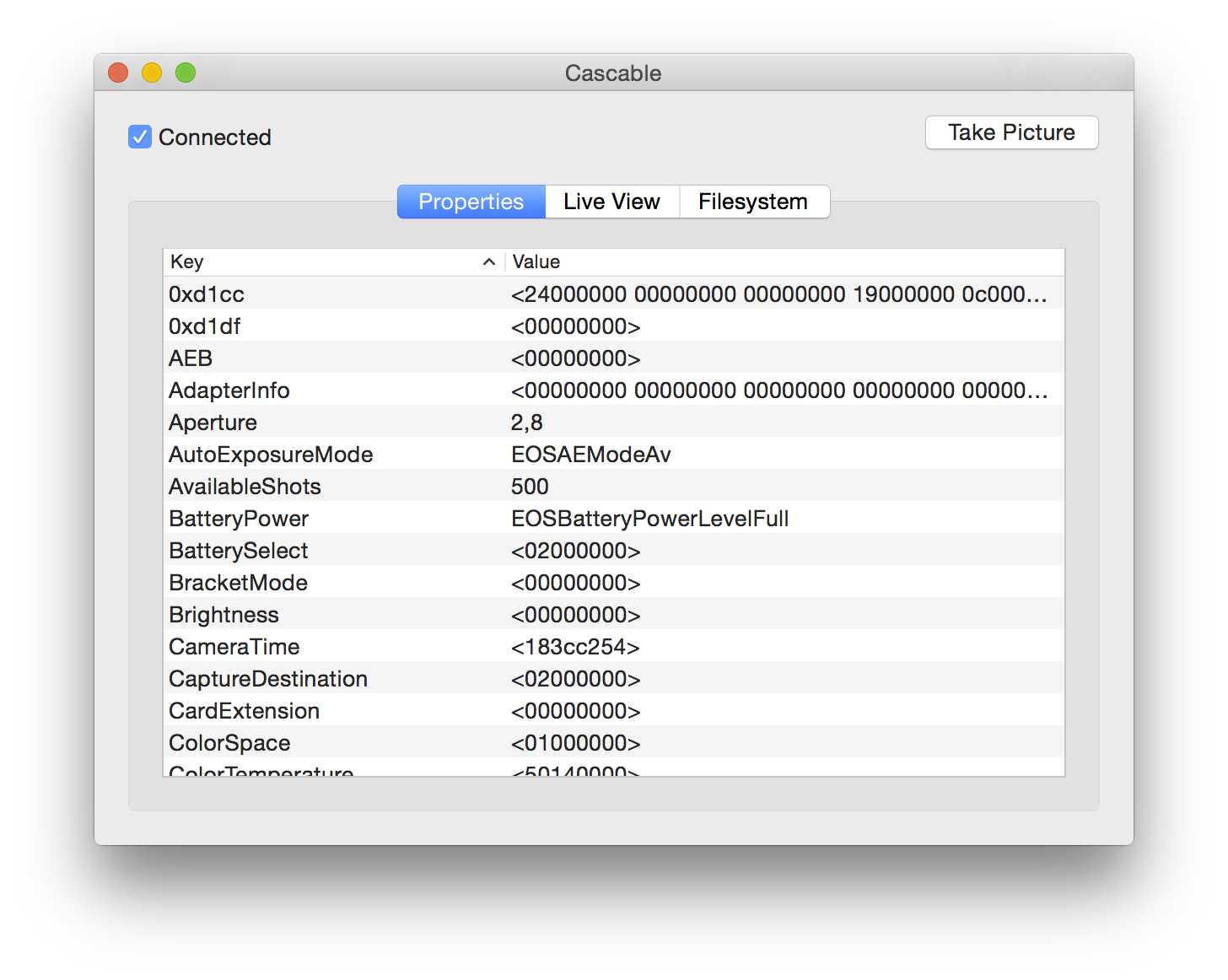Select the AutoExposureMode row
The height and width of the screenshot is (980, 1228).
[x=613, y=455]
